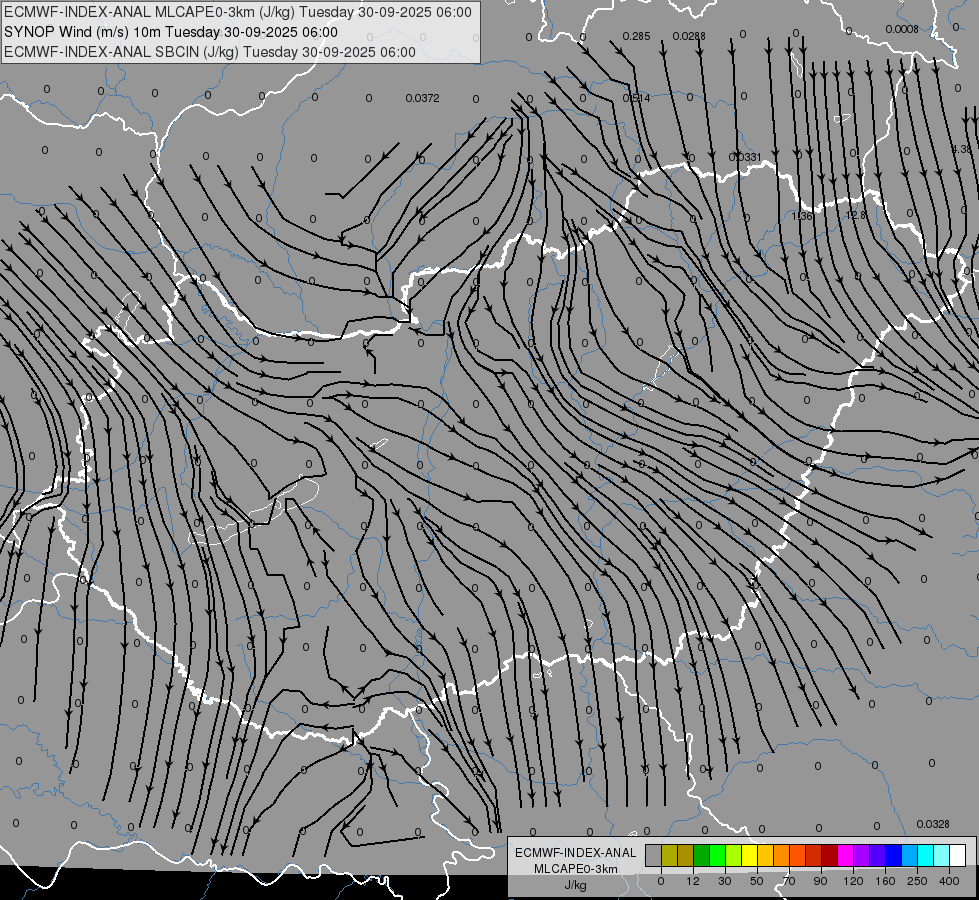Click the map data value 0.285
Screen dimensions: 979x900
[636, 36]
